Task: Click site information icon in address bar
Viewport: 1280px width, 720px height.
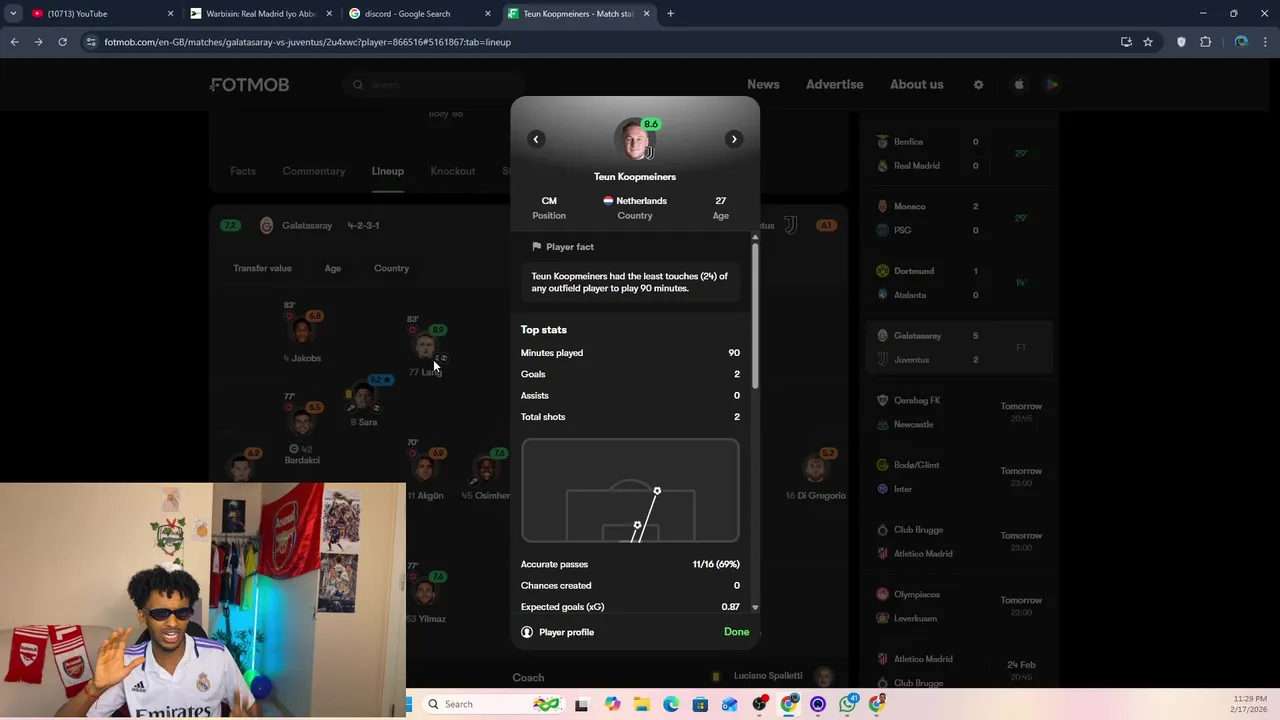Action: click(x=91, y=42)
